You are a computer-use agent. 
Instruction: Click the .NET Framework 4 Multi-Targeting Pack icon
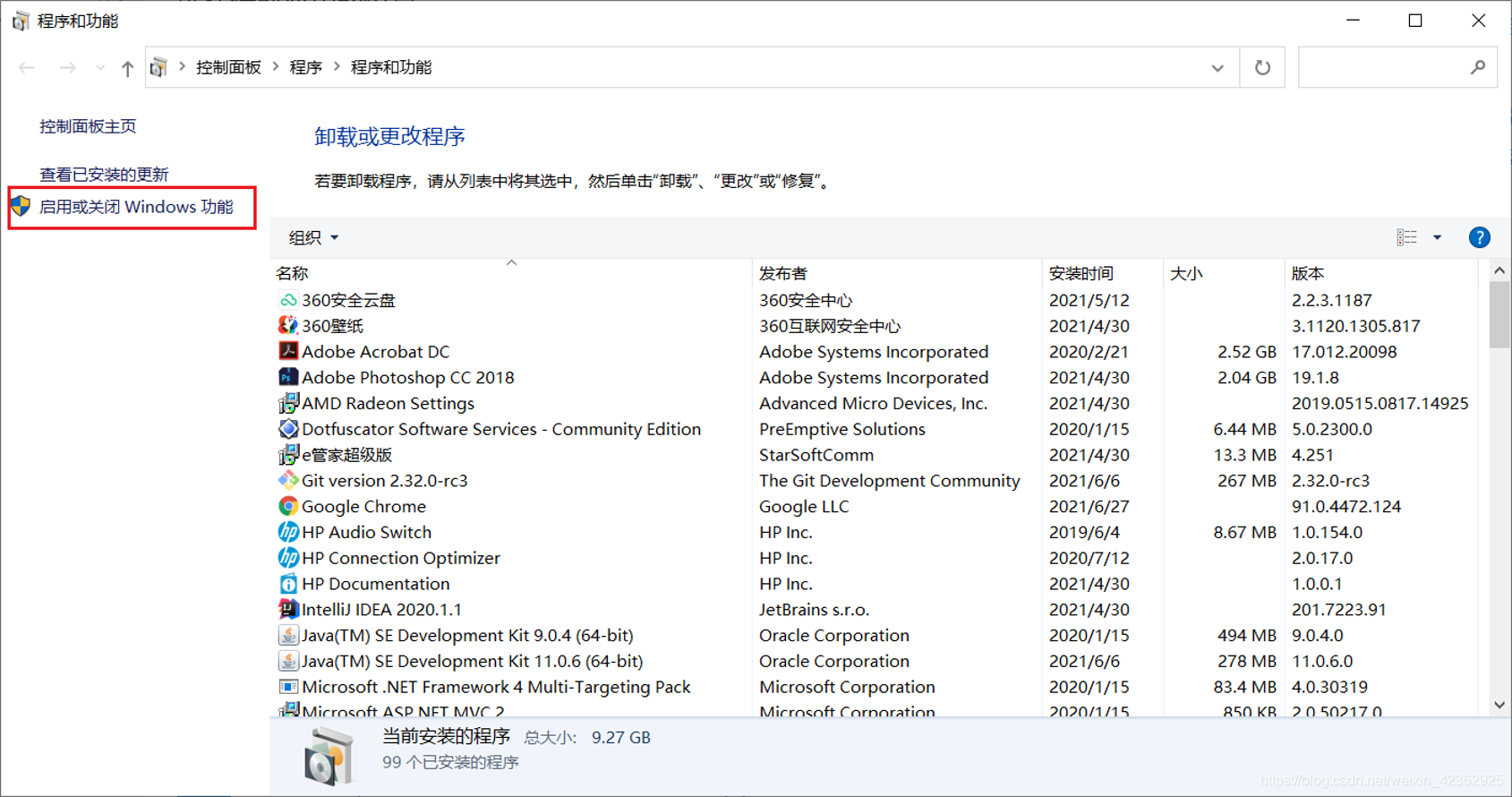[x=288, y=687]
